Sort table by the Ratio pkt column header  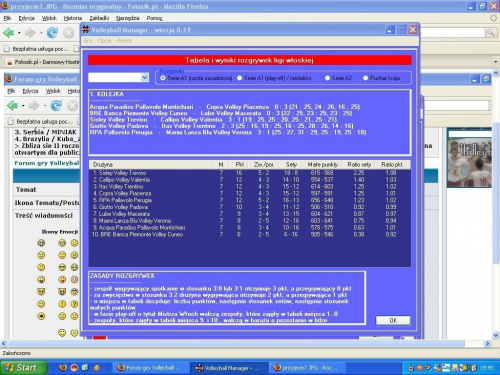pos(392,164)
